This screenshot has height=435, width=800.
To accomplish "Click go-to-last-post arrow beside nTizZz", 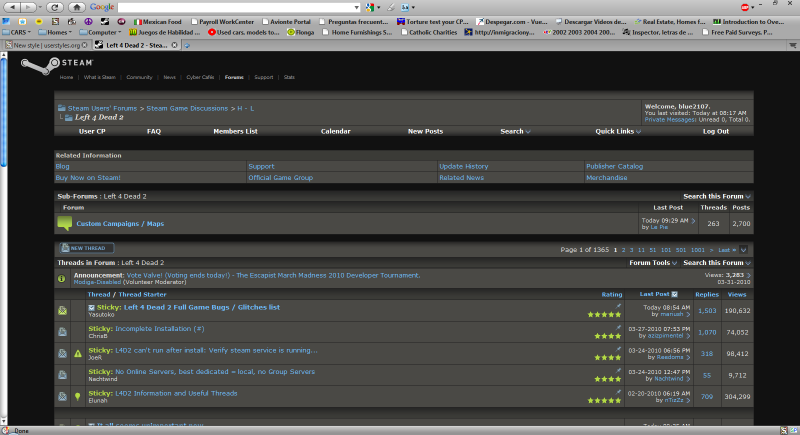I will (x=688, y=400).
